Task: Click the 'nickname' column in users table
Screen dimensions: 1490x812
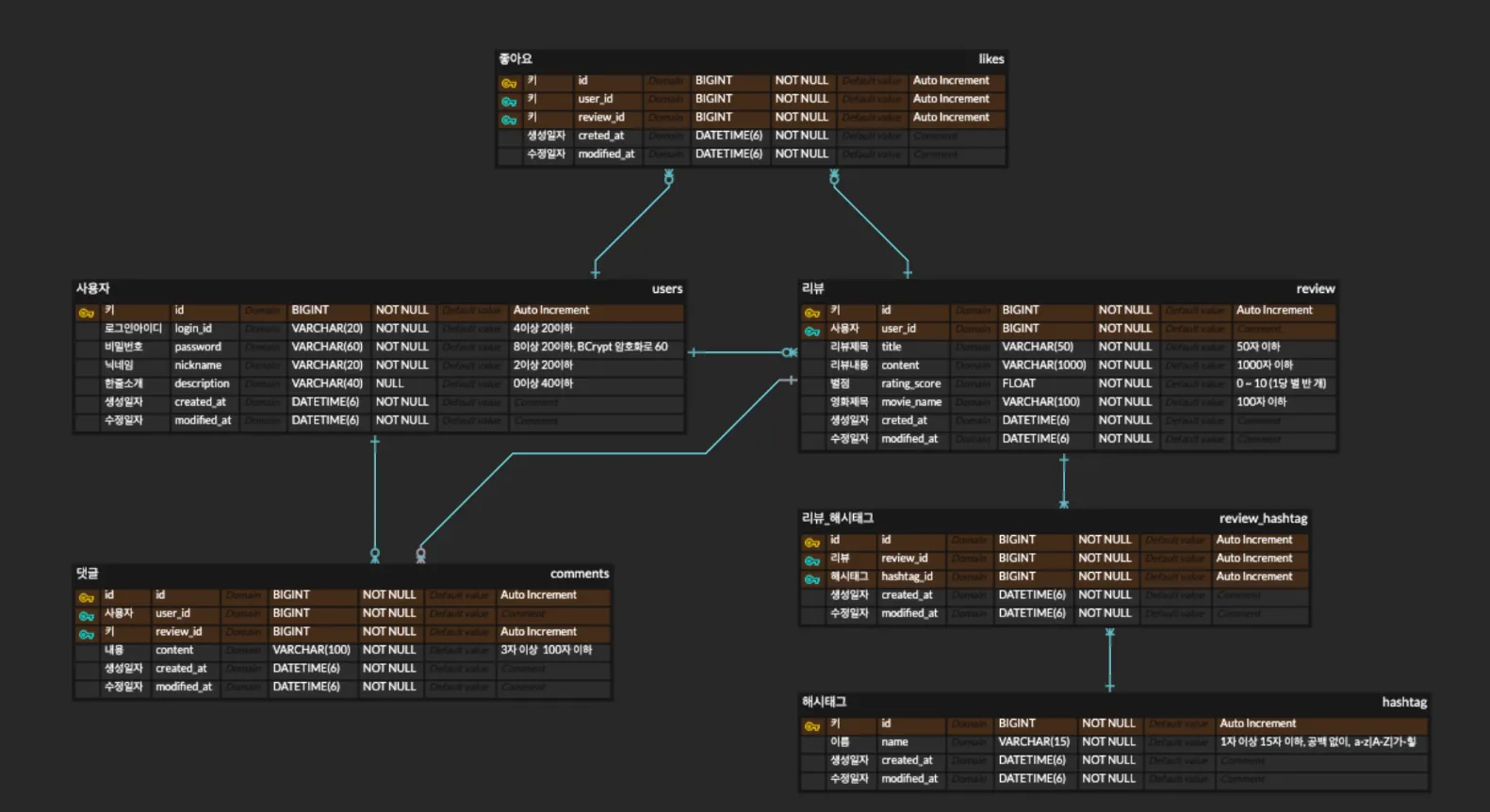Action: pyautogui.click(x=198, y=365)
